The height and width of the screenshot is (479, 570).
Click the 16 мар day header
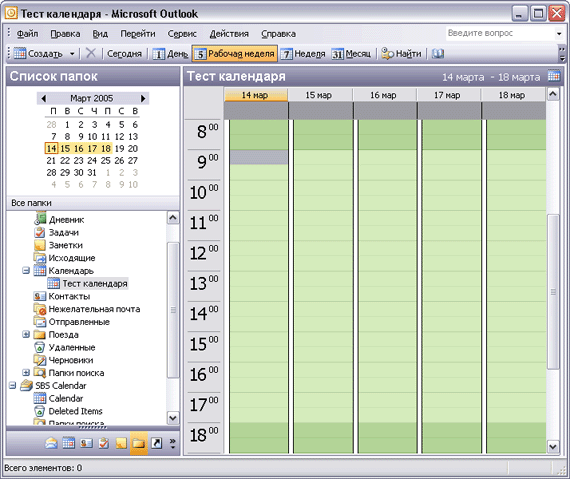click(x=385, y=95)
